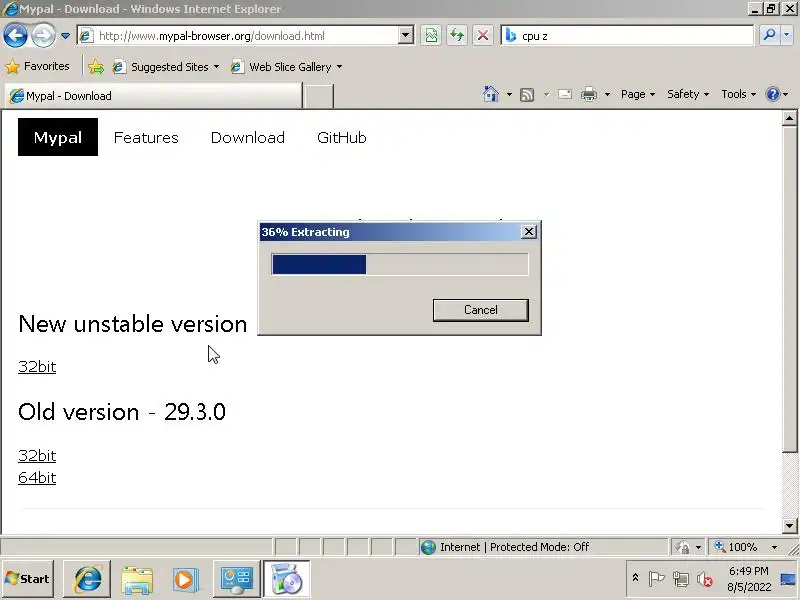Screen dimensions: 800x600
Task: Click the Action Center flag tray icon
Action: click(656, 579)
